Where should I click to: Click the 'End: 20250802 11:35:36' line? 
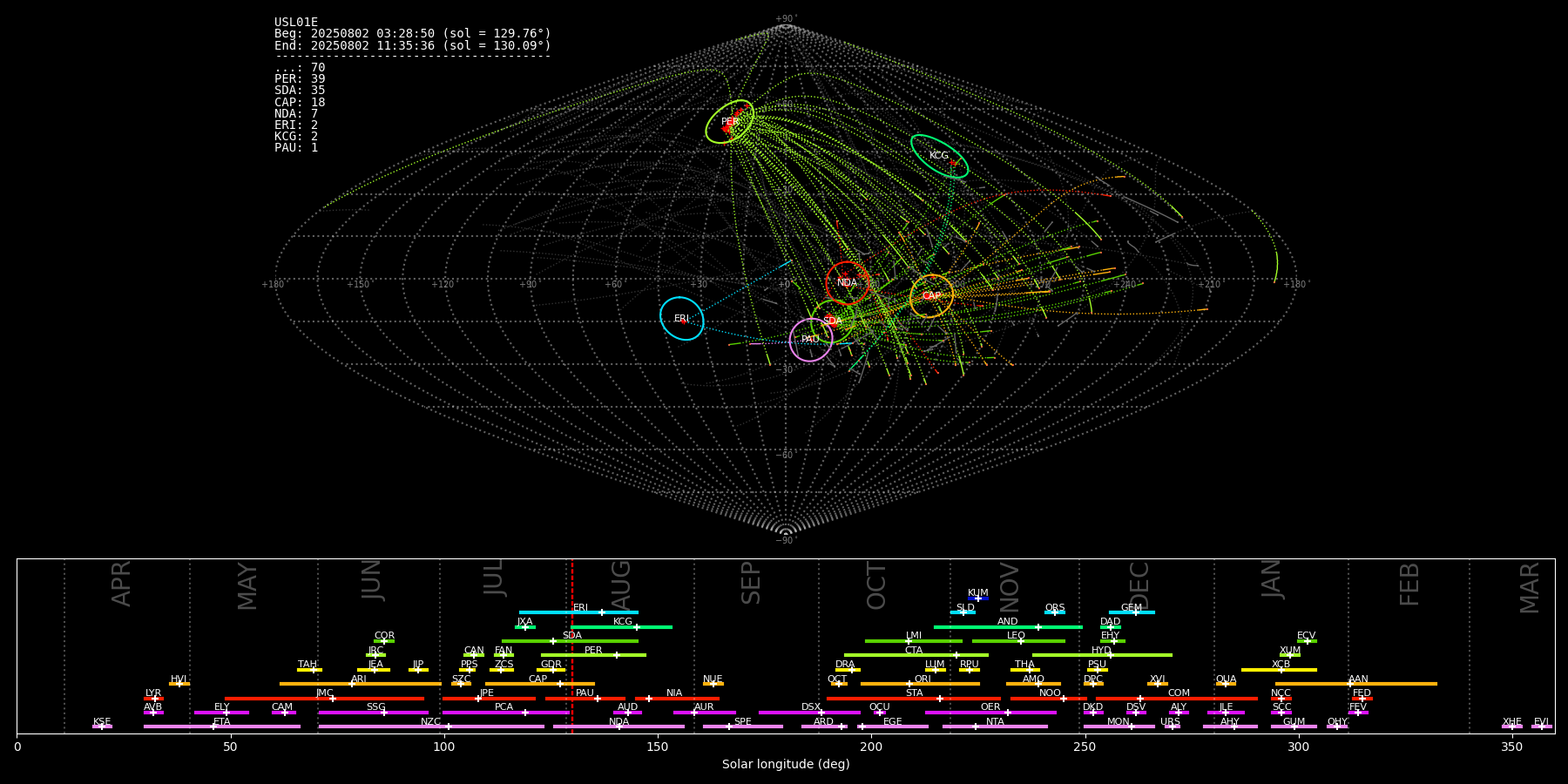pos(413,45)
